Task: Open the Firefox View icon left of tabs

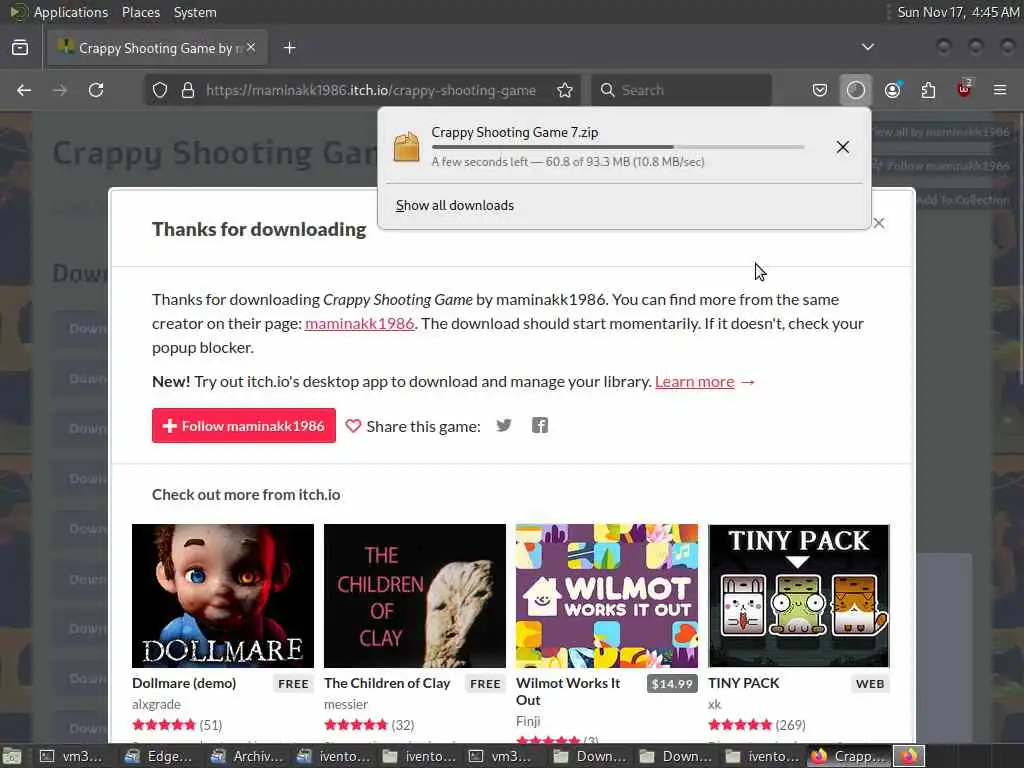Action: pyautogui.click(x=20, y=48)
